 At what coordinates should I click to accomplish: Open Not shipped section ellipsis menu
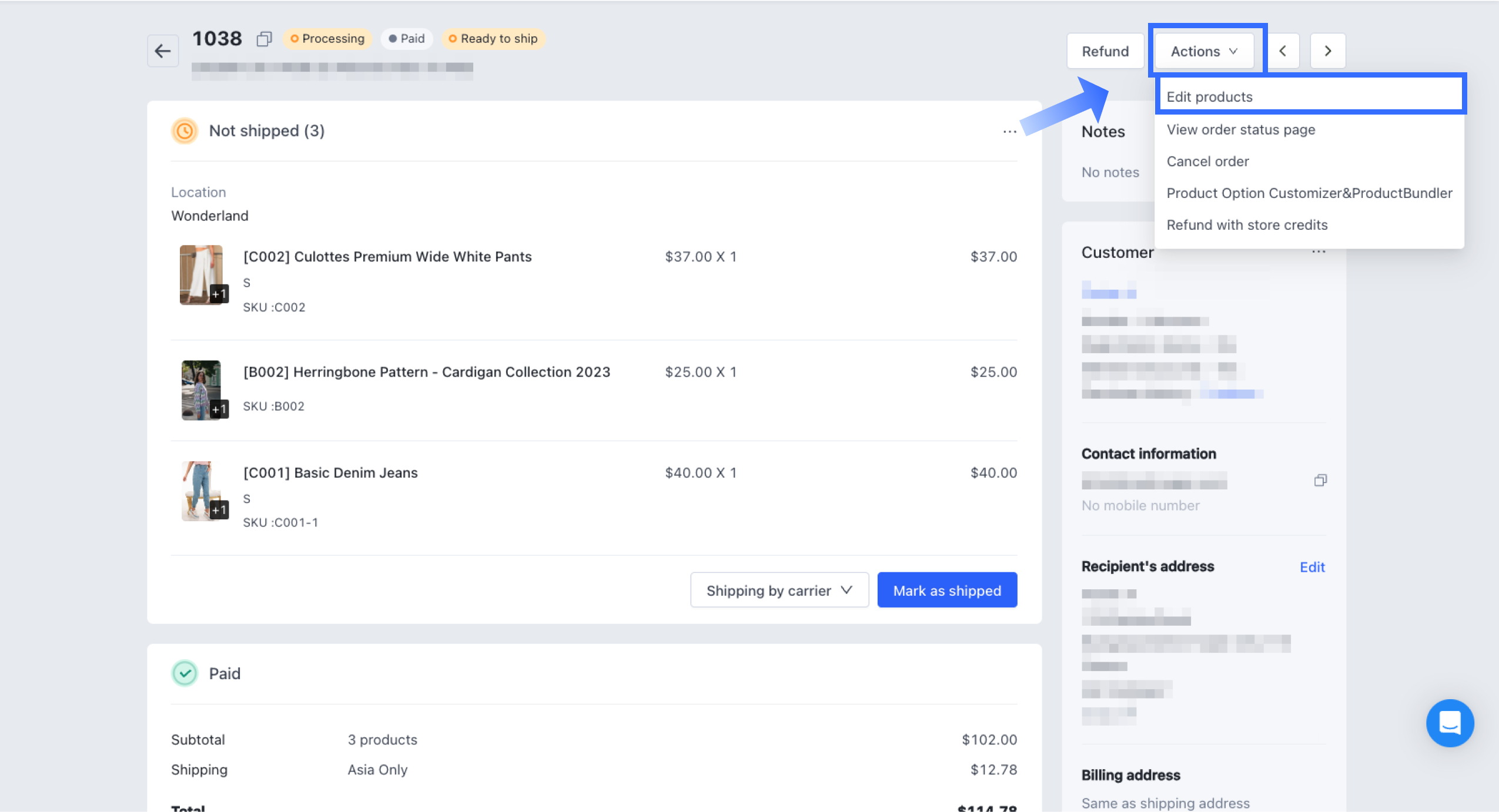pos(1009,132)
